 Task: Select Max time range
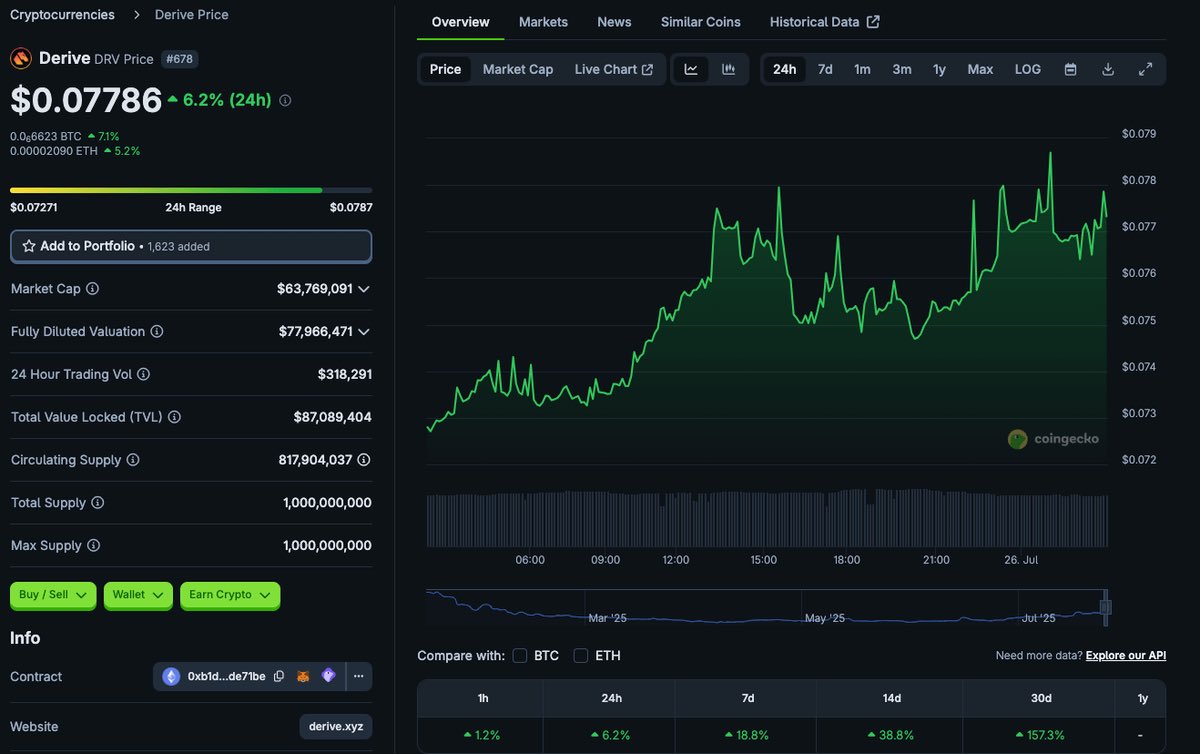(980, 69)
